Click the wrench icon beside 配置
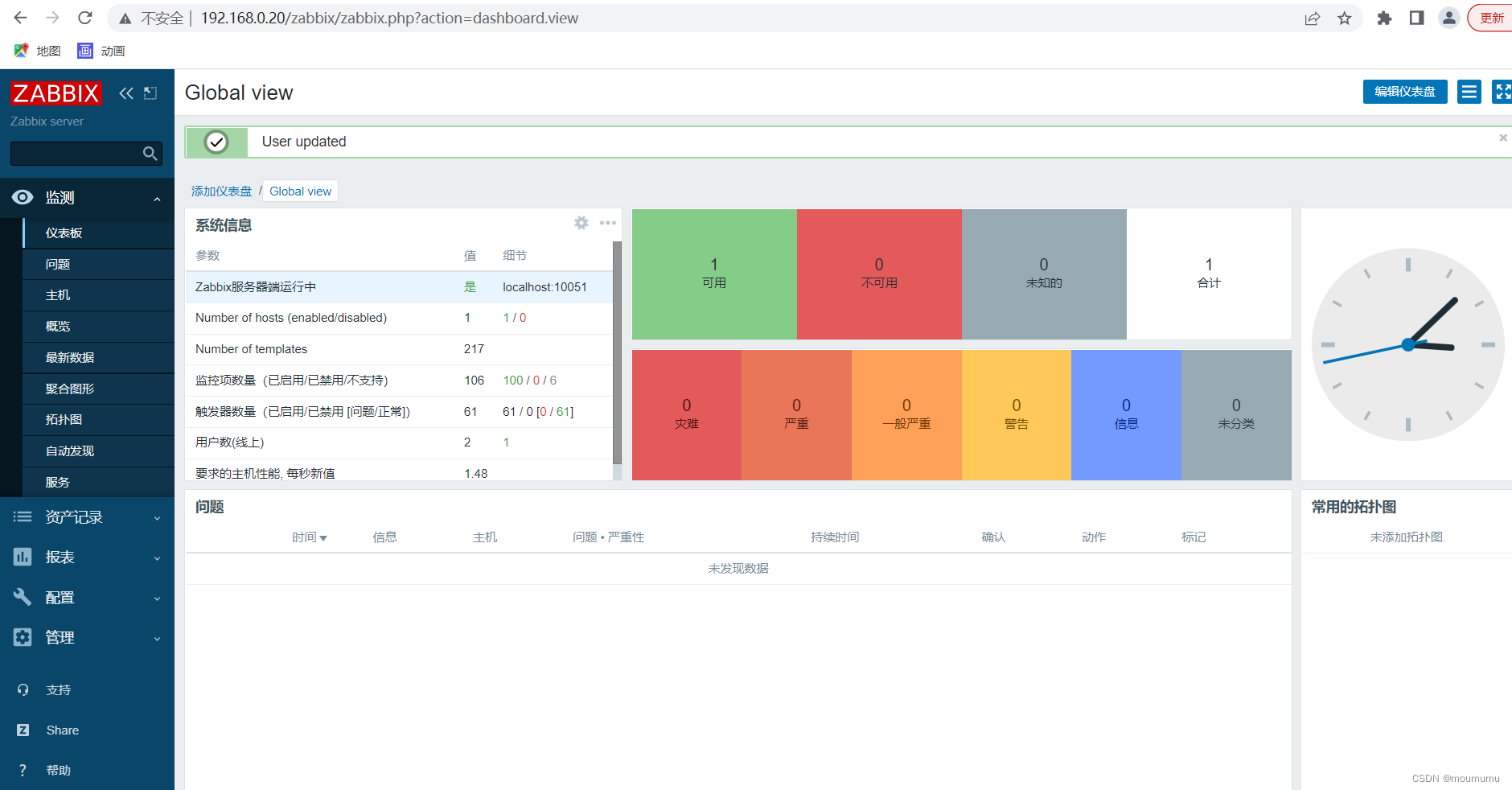Screen dimensions: 1512x790 (23, 597)
